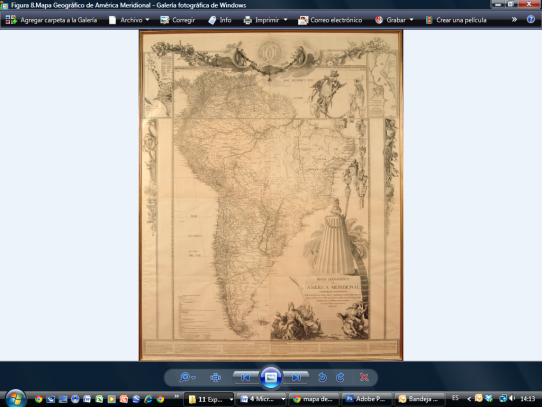Screen dimensions: 542x407
Task: Open the Archivo menu
Action: (x=129, y=20)
